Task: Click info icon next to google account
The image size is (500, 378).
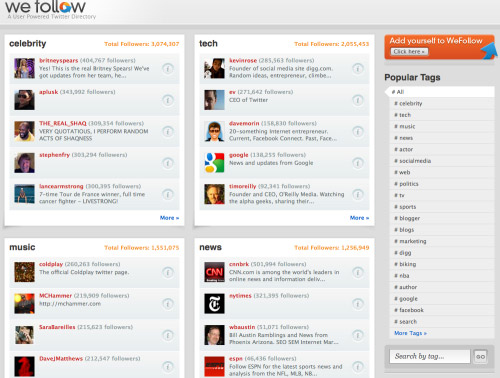Action: click(x=358, y=163)
